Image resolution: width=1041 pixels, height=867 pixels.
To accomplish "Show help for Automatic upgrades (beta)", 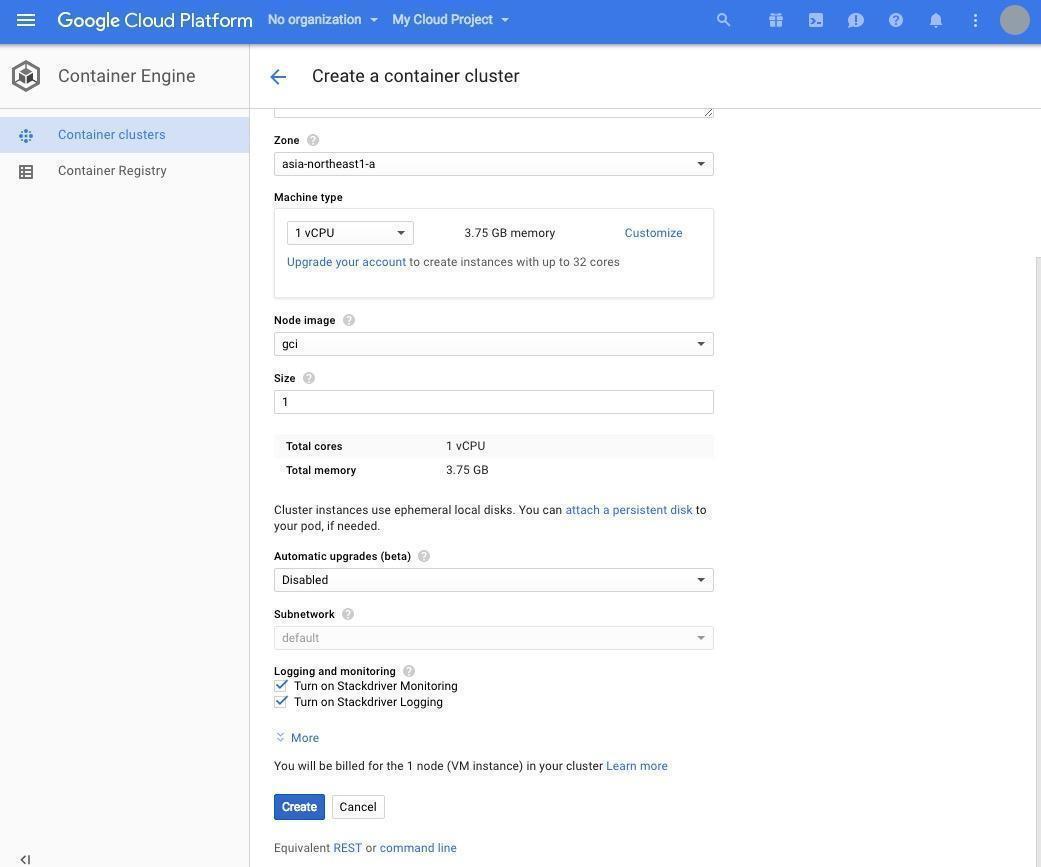I will 424,556.
